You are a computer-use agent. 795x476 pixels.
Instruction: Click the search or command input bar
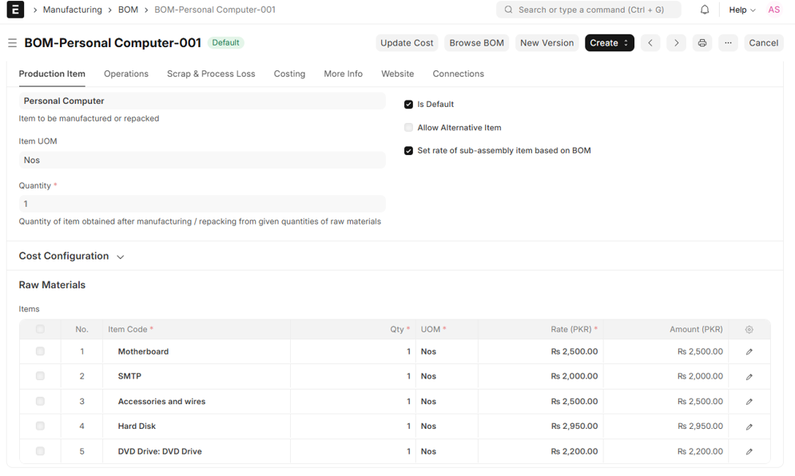(x=588, y=10)
